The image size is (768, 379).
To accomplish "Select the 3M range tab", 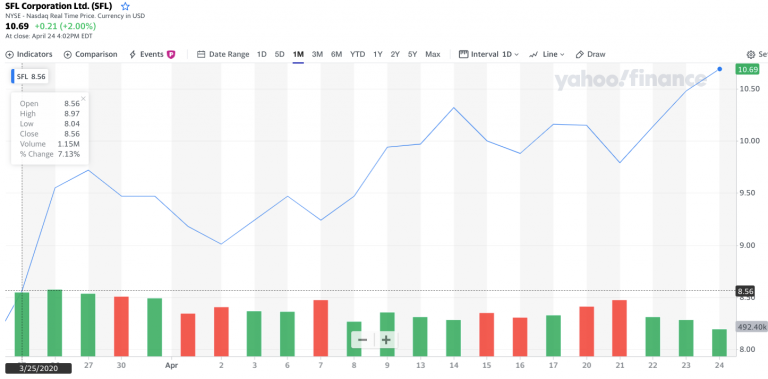I will click(x=317, y=54).
